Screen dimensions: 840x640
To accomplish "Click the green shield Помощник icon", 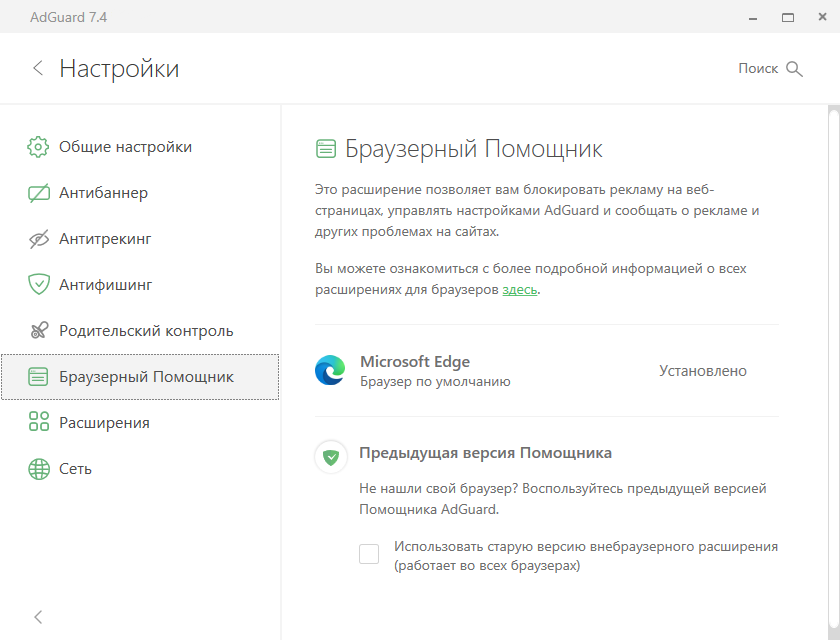I will click(331, 457).
